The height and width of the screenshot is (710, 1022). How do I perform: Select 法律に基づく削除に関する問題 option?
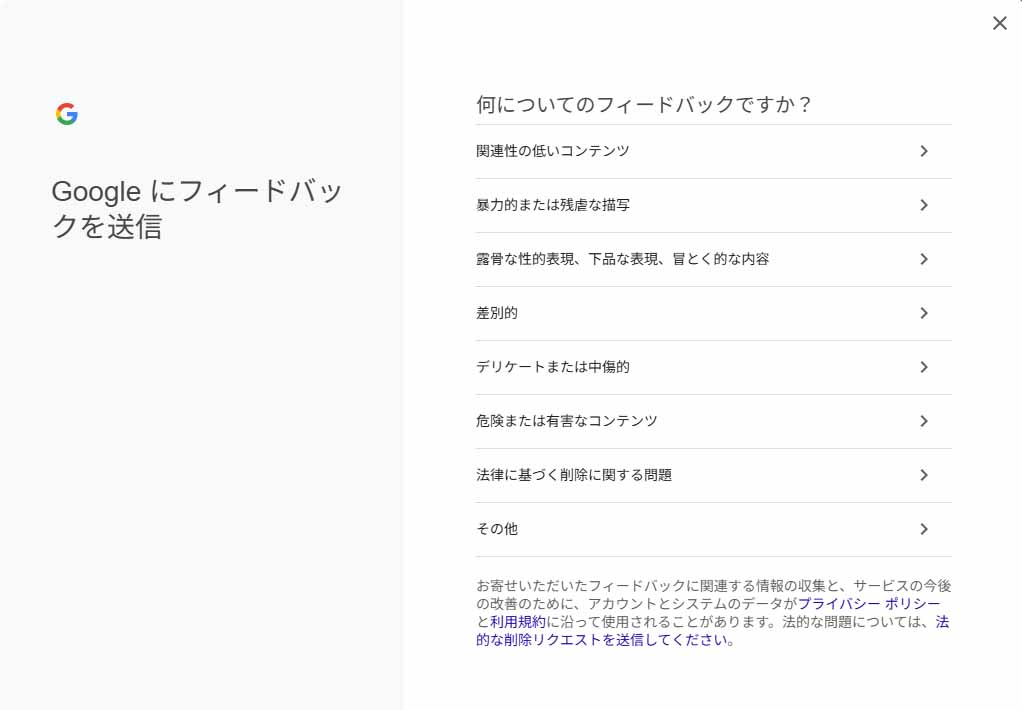click(714, 475)
